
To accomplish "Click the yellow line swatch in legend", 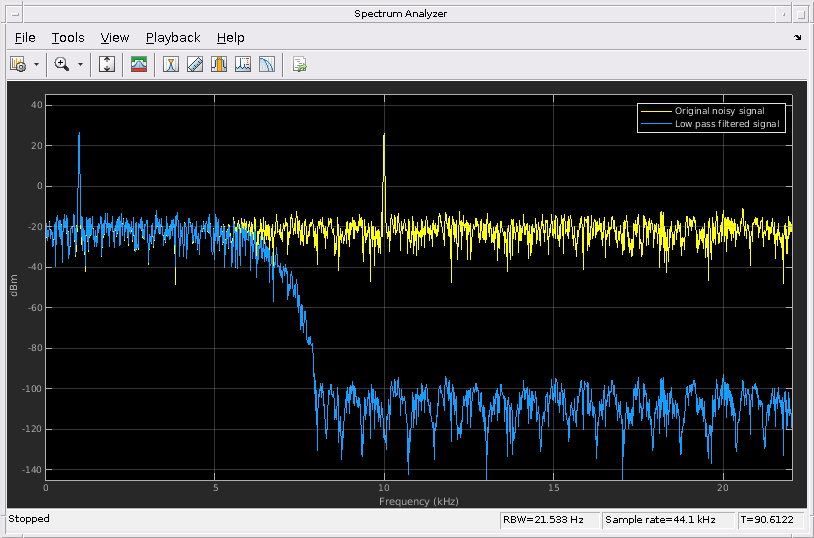I will (656, 111).
